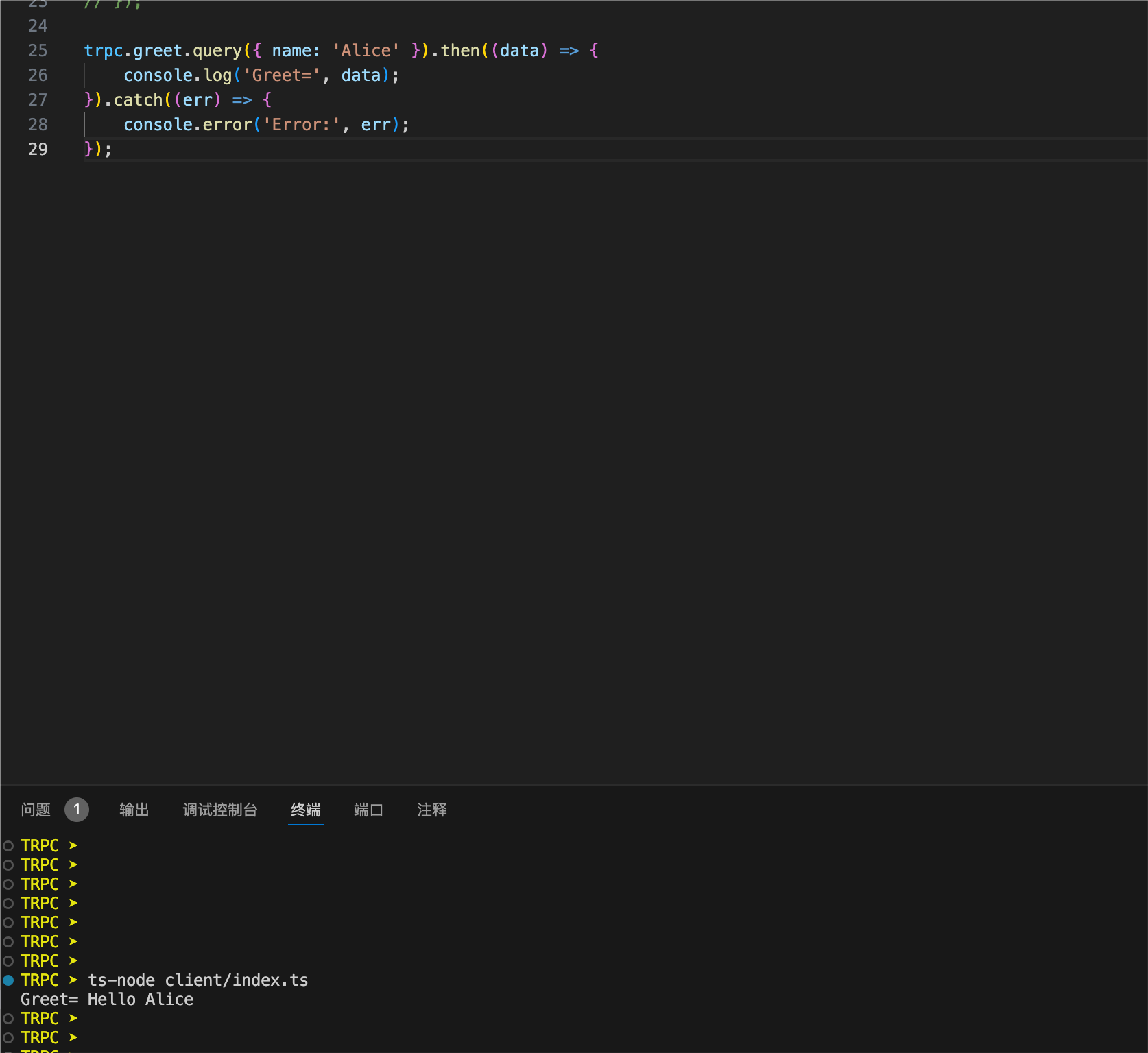
Task: Click the closing }); on line 29
Action: coord(98,149)
